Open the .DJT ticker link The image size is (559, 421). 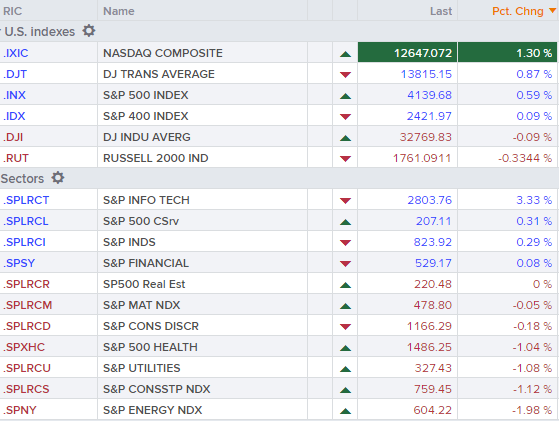coord(15,74)
